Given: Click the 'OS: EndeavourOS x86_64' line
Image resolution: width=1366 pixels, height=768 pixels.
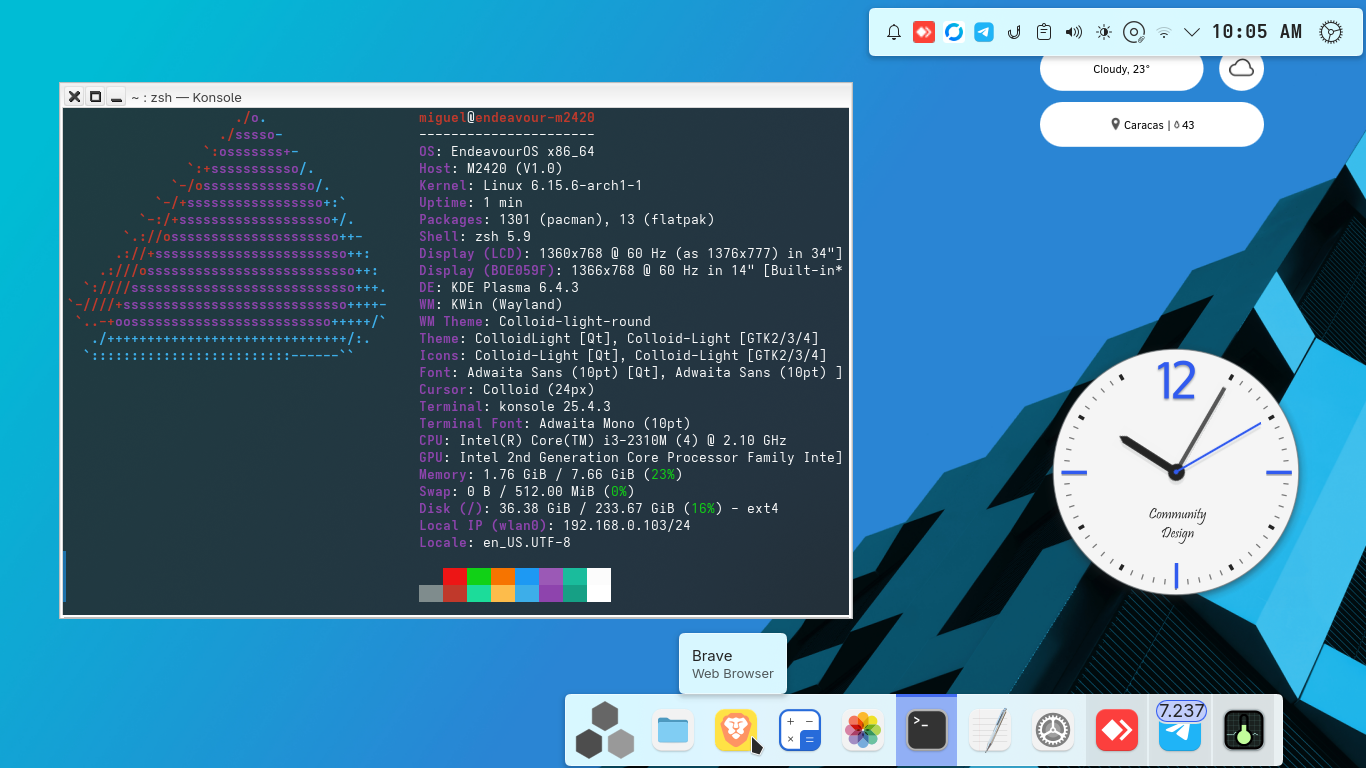Looking at the screenshot, I should [507, 152].
